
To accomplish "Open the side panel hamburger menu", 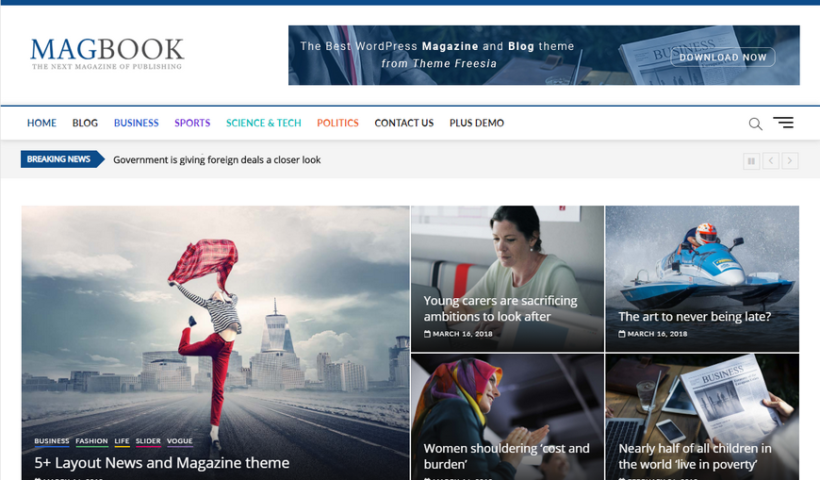I will click(x=783, y=122).
